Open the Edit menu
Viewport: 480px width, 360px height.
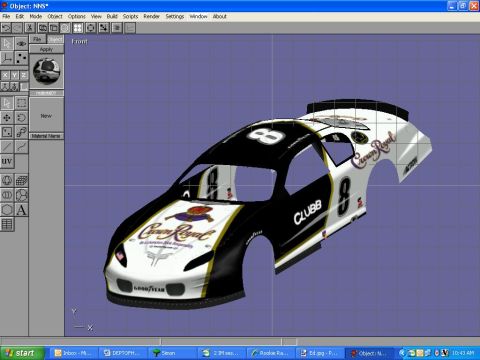coord(20,16)
